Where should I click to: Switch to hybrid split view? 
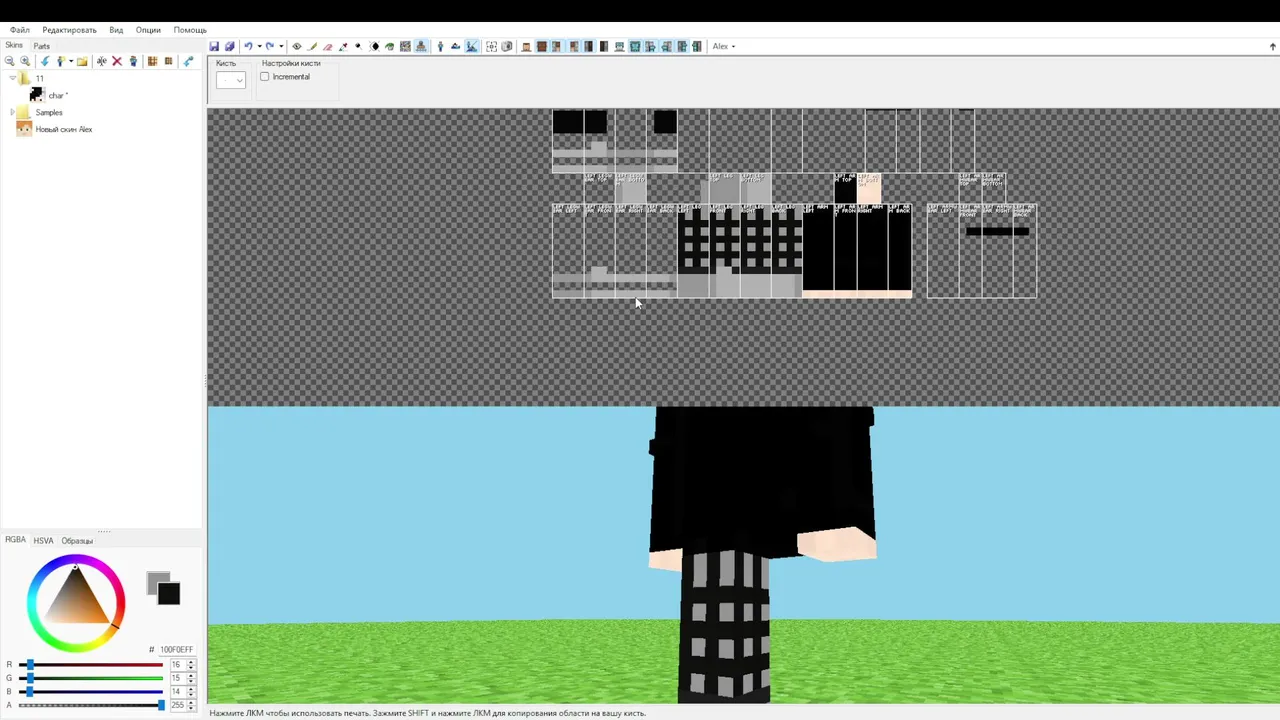pos(471,46)
